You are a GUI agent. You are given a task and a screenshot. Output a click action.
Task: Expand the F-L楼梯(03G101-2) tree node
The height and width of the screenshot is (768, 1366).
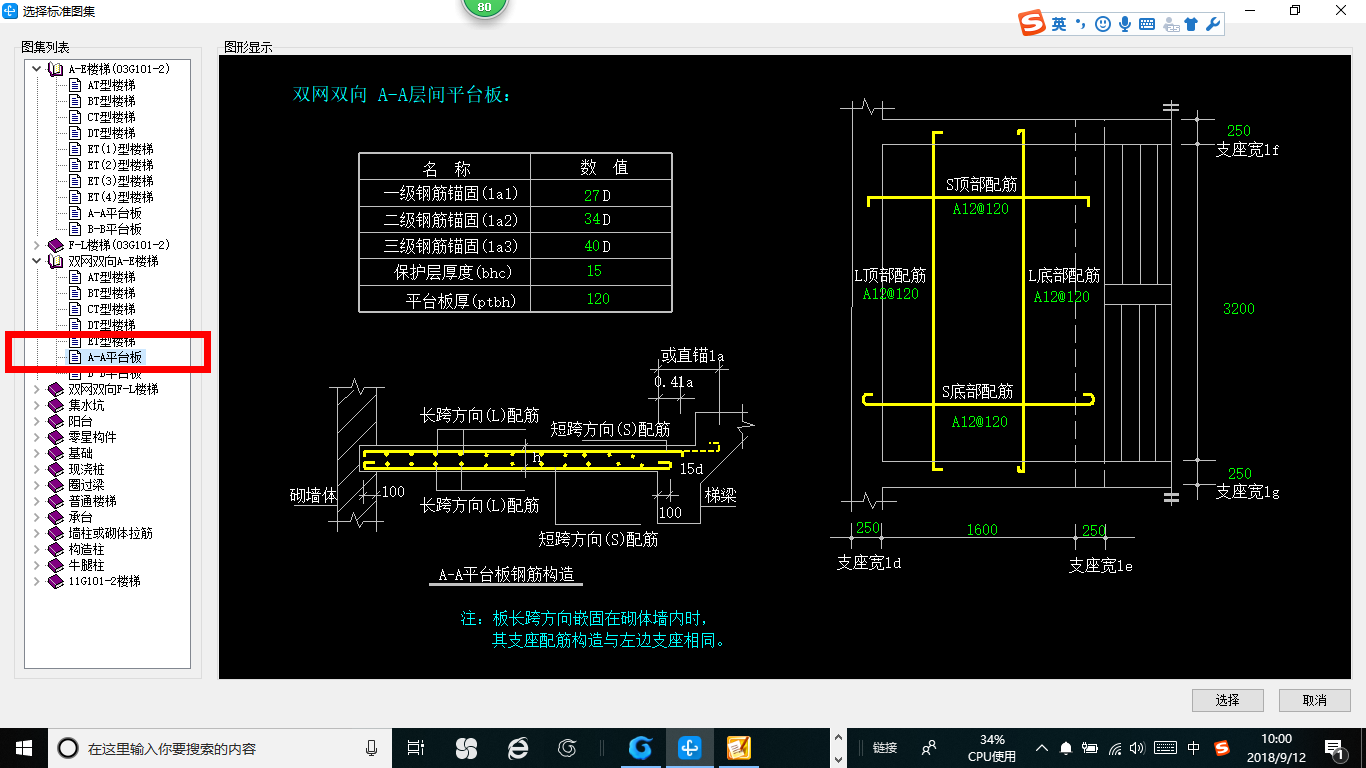(38, 245)
